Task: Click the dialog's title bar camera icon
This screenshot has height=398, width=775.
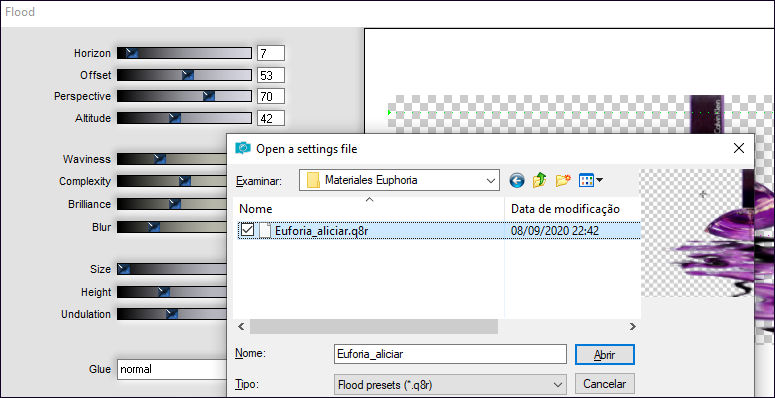Action: coord(243,148)
